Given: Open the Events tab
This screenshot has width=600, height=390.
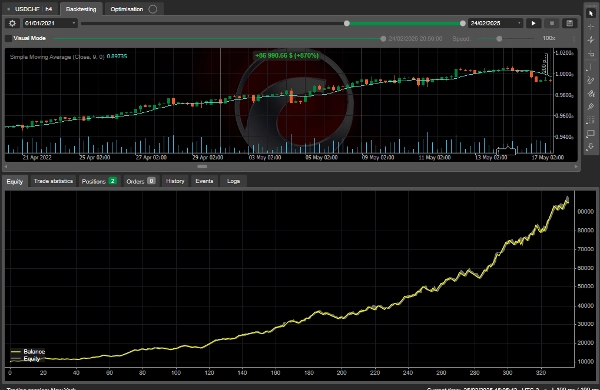Looking at the screenshot, I should 204,181.
